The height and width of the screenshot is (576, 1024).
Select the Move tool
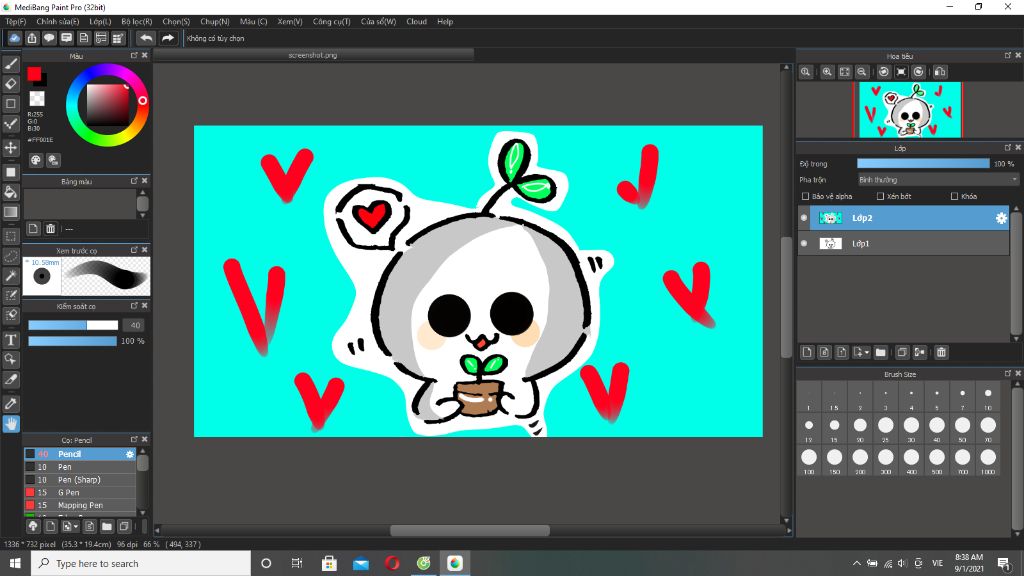coord(11,148)
